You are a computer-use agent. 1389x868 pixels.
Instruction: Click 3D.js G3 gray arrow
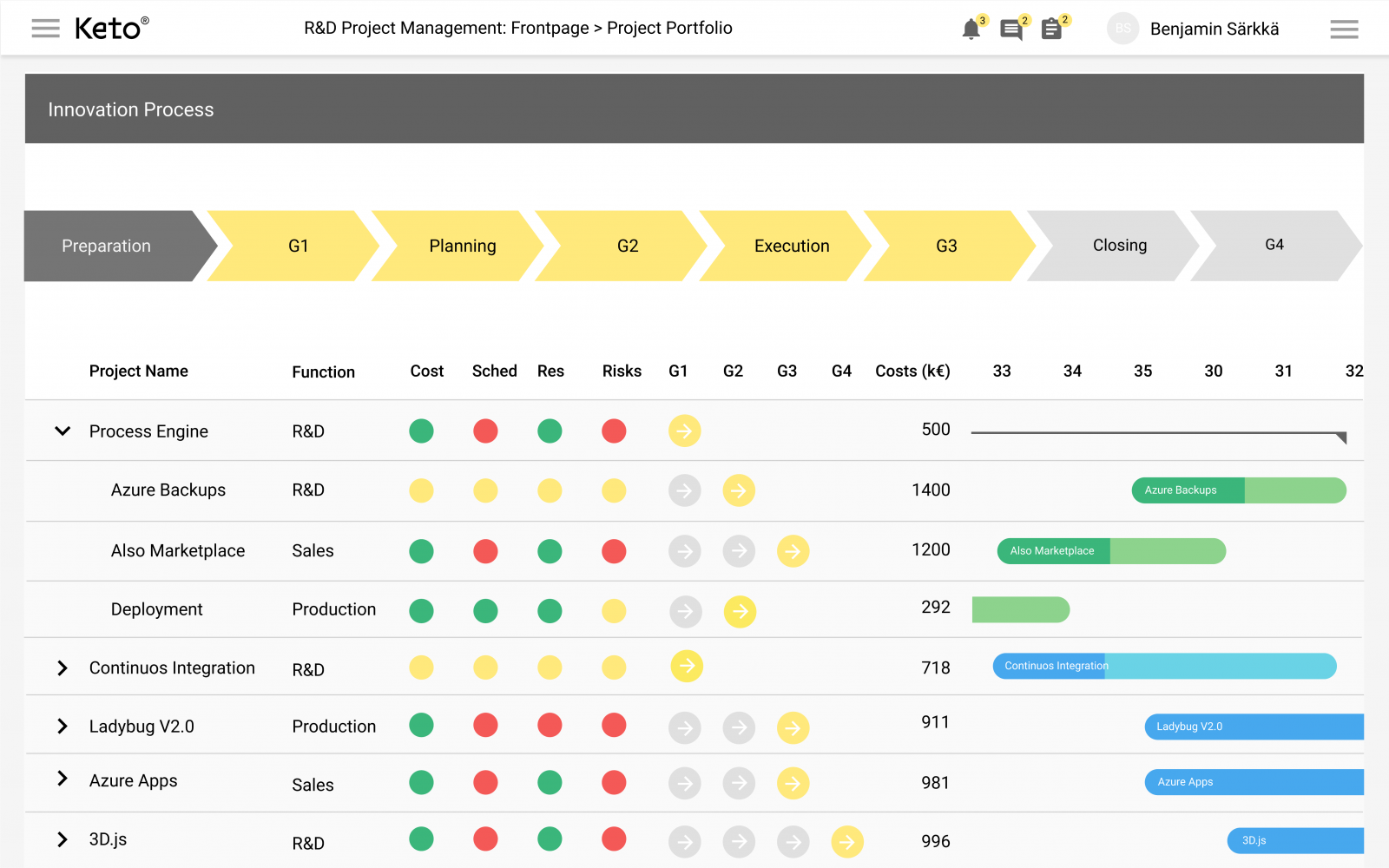[793, 841]
